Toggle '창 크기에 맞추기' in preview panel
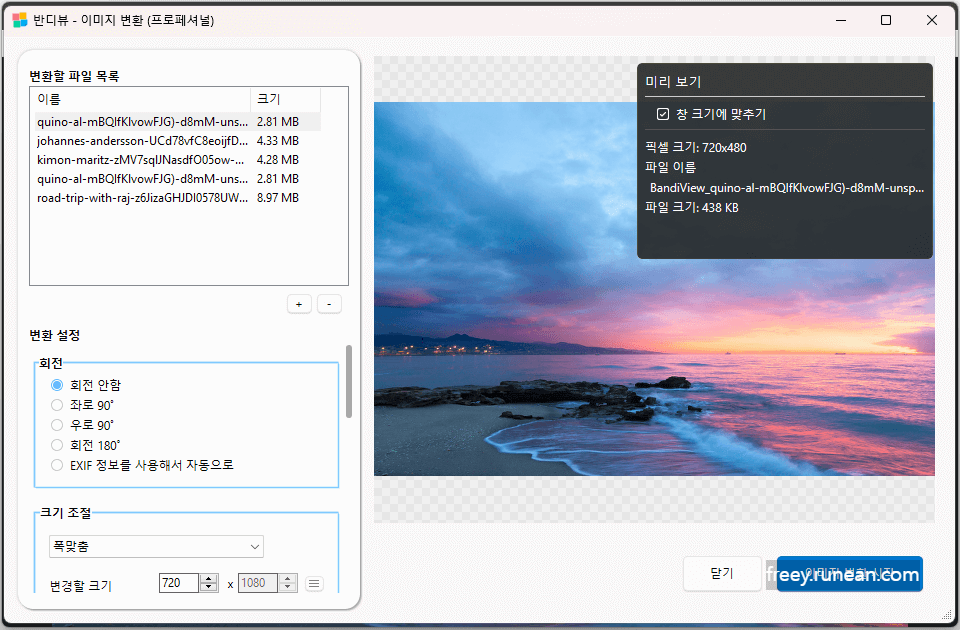The width and height of the screenshot is (960, 630). click(x=663, y=114)
